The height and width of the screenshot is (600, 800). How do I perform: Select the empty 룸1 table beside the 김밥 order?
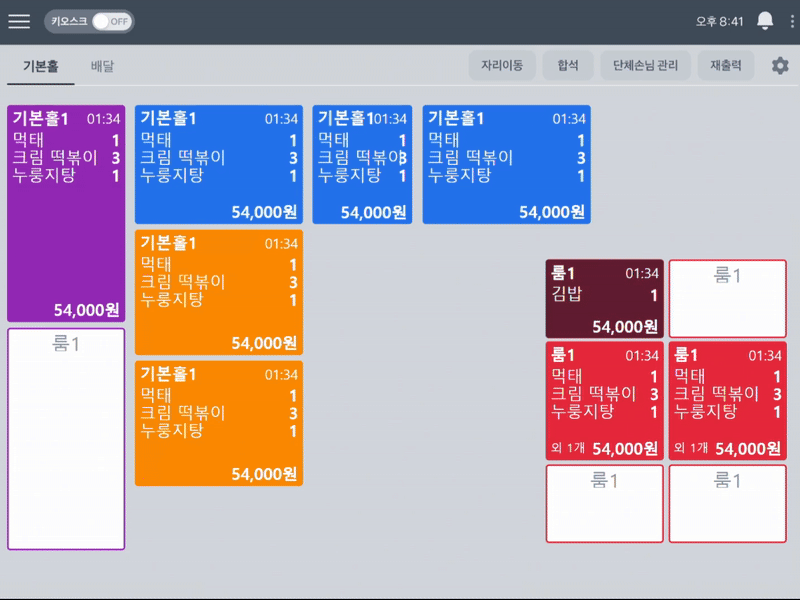pyautogui.click(x=727, y=299)
